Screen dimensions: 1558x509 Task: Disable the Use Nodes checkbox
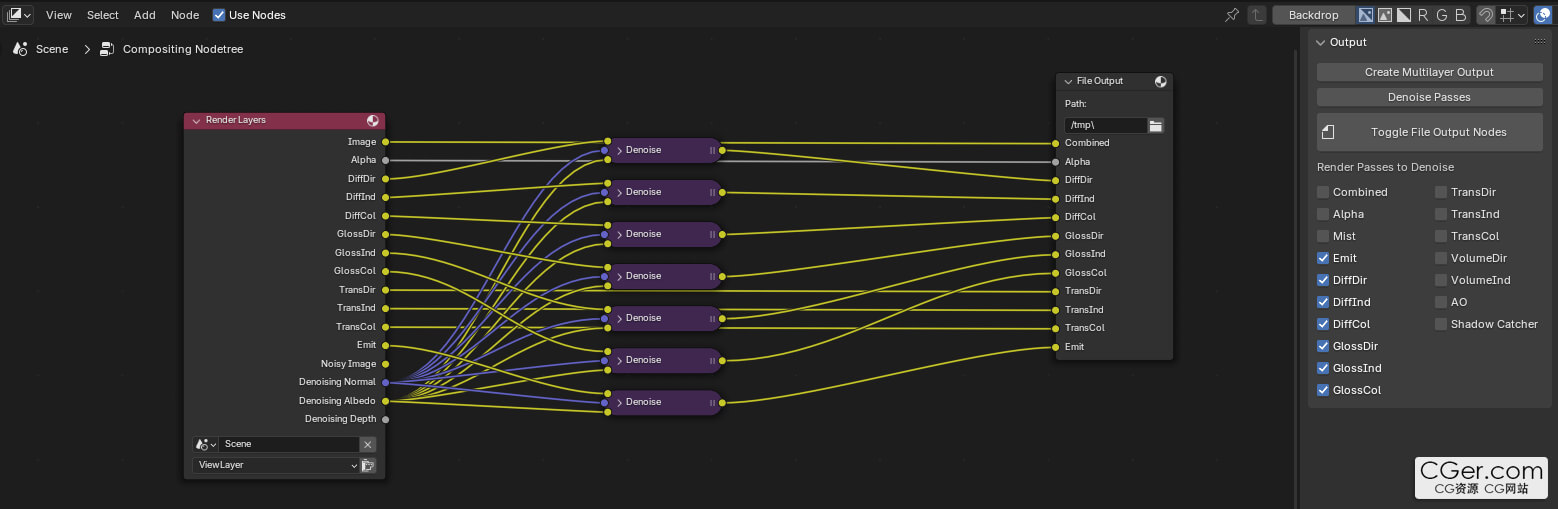[219, 15]
